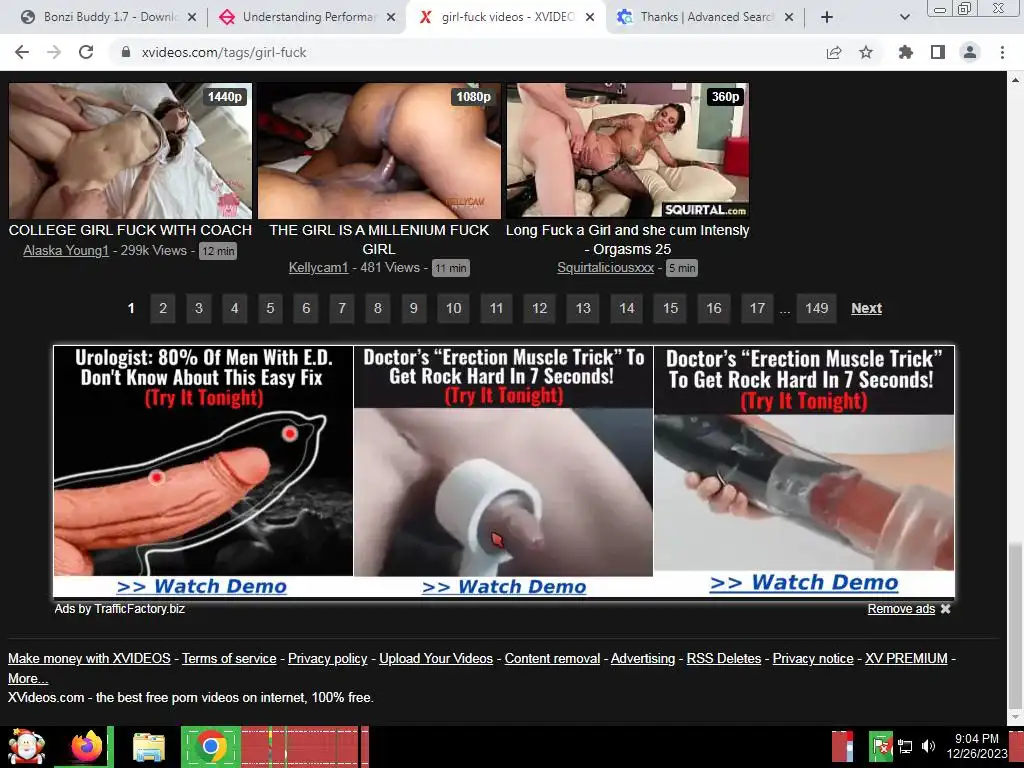Open the XV PREMIUM link
This screenshot has height=768, width=1024.
(x=906, y=658)
